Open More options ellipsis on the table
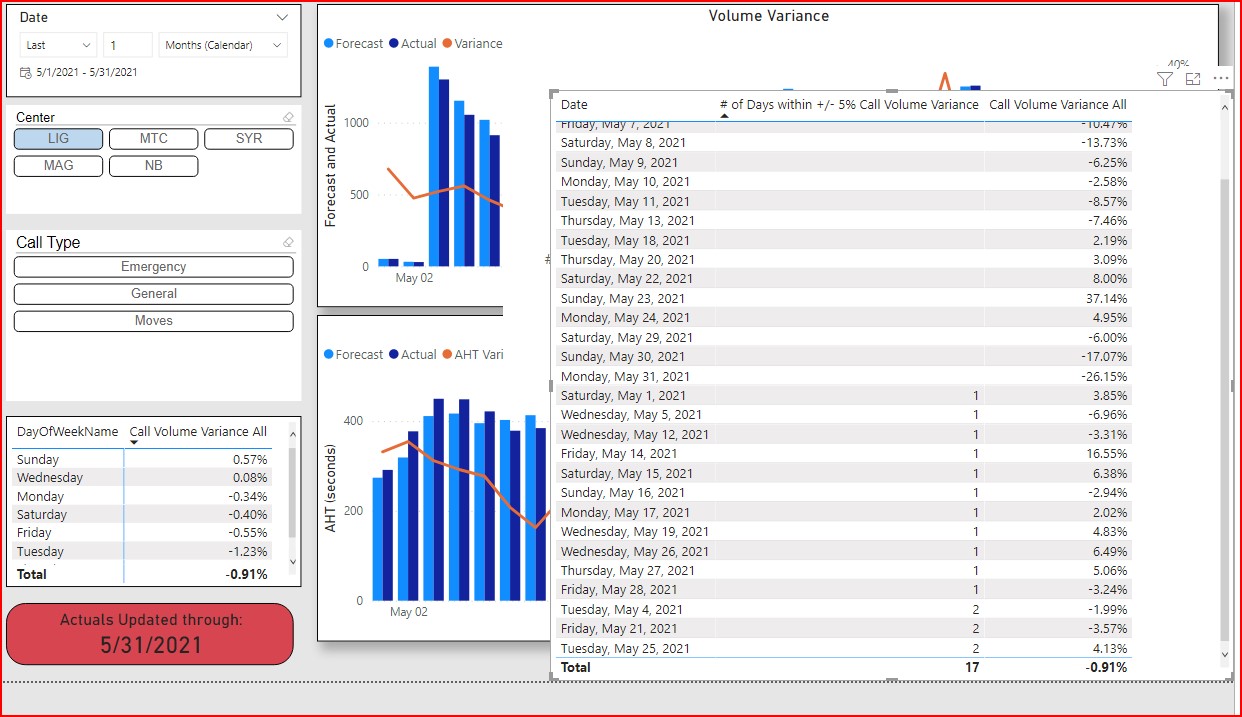This screenshot has width=1242, height=717. click(1221, 78)
